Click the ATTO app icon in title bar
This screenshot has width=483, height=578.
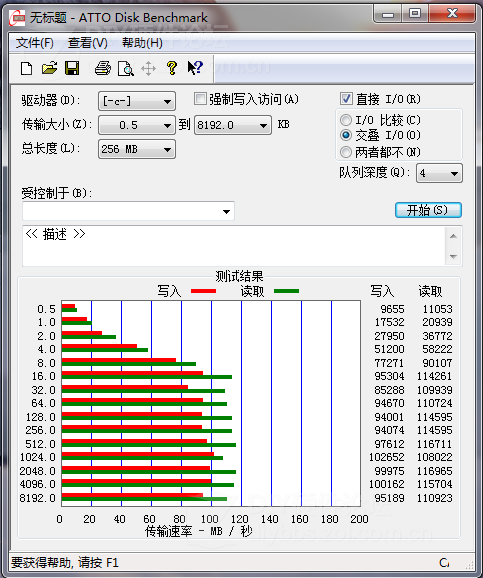(x=17, y=18)
